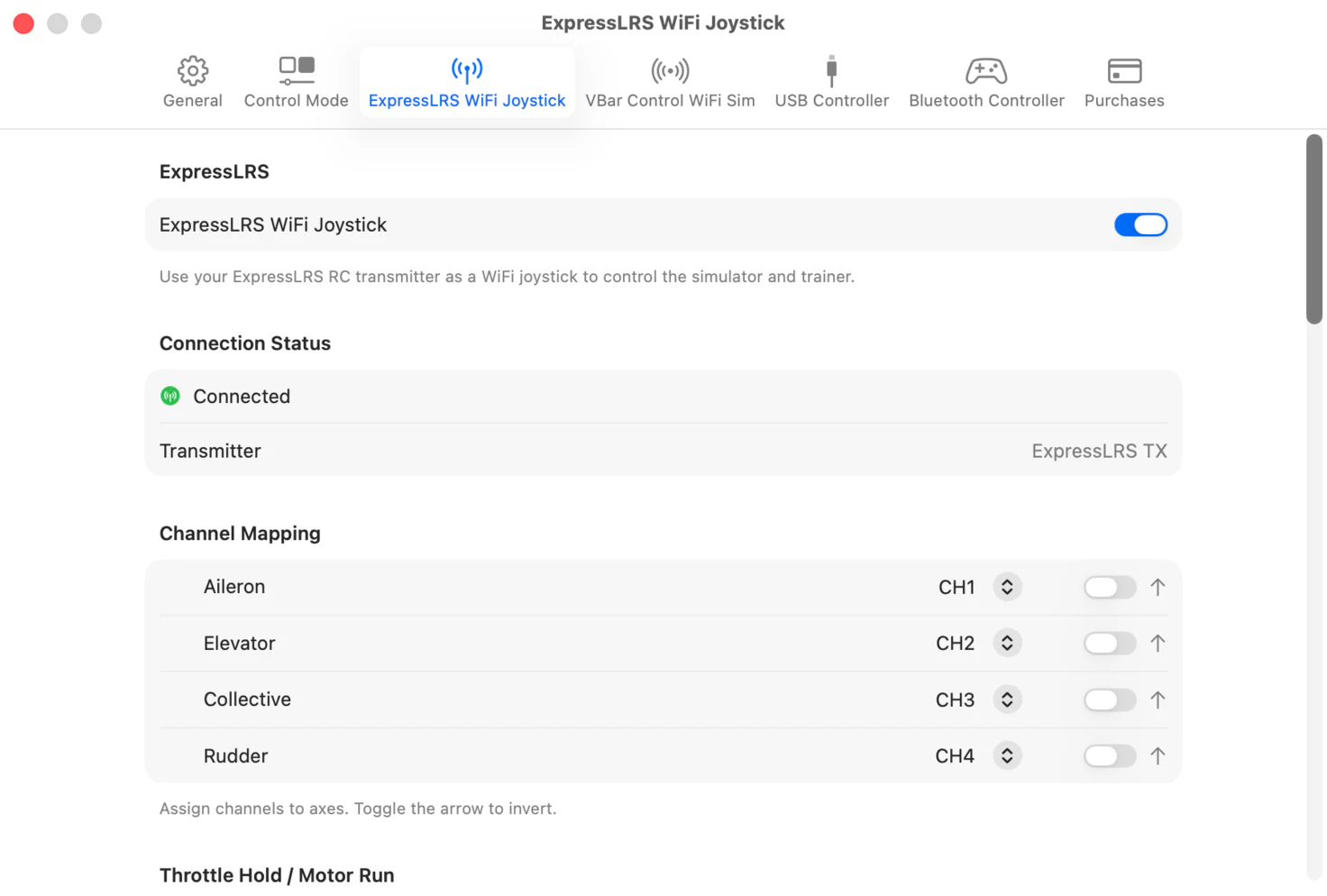The image size is (1327, 896).
Task: Click the green connection status icon
Action: pos(170,396)
